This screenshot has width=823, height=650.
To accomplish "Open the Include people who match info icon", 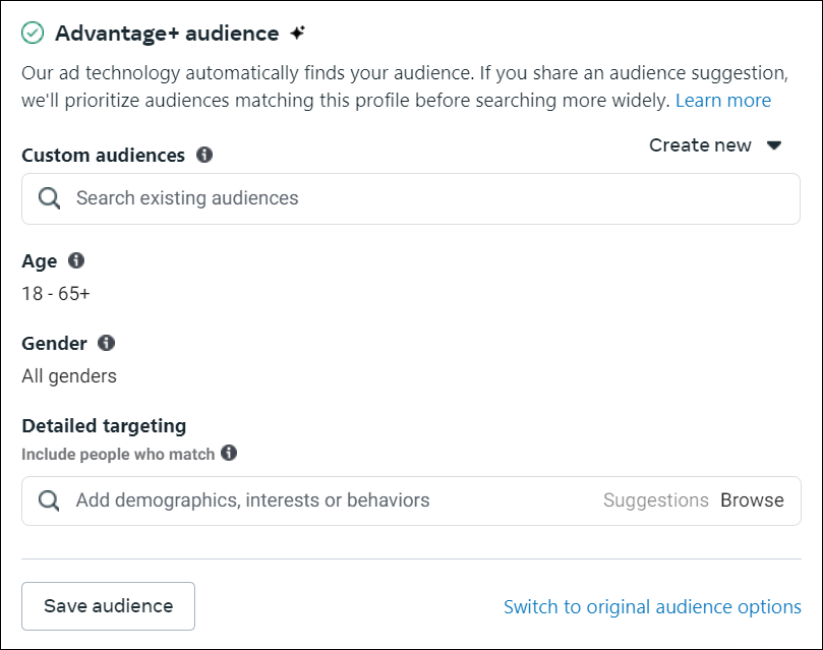I will [229, 453].
